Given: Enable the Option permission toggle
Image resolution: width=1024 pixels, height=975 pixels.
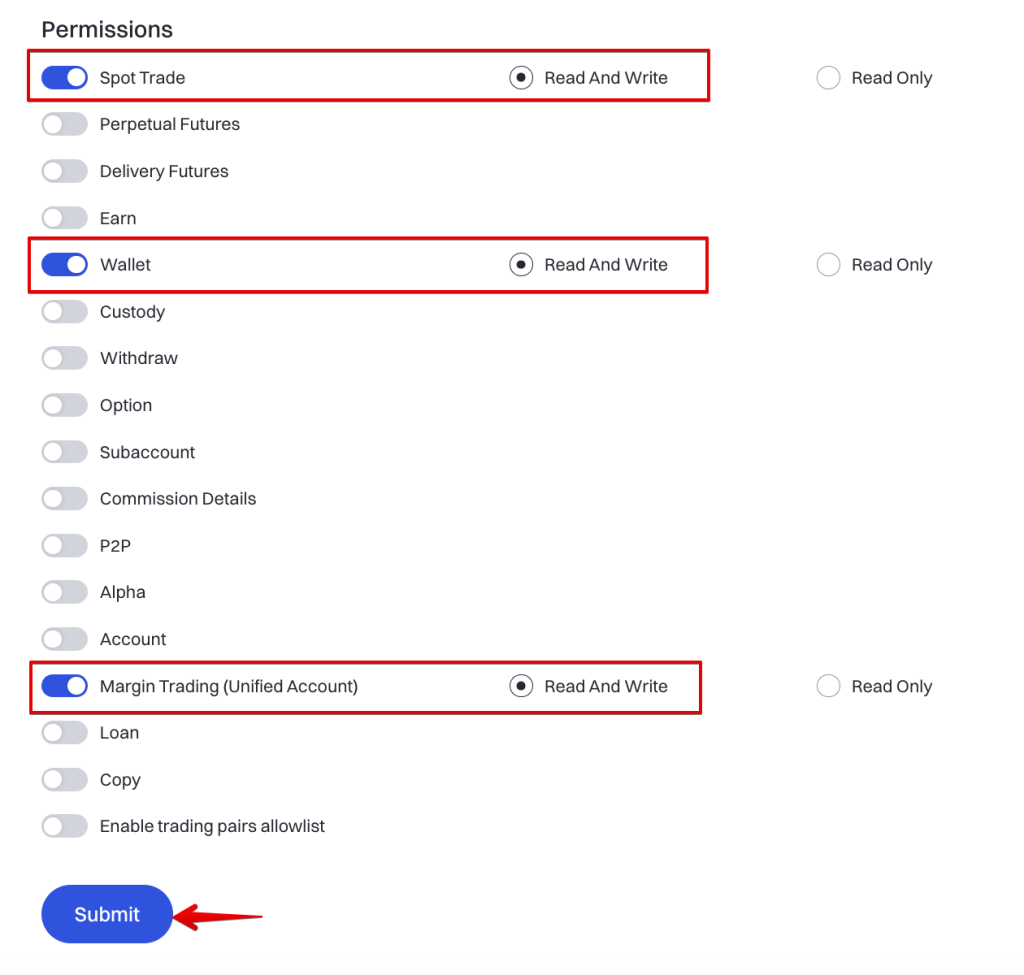Looking at the screenshot, I should 64,405.
